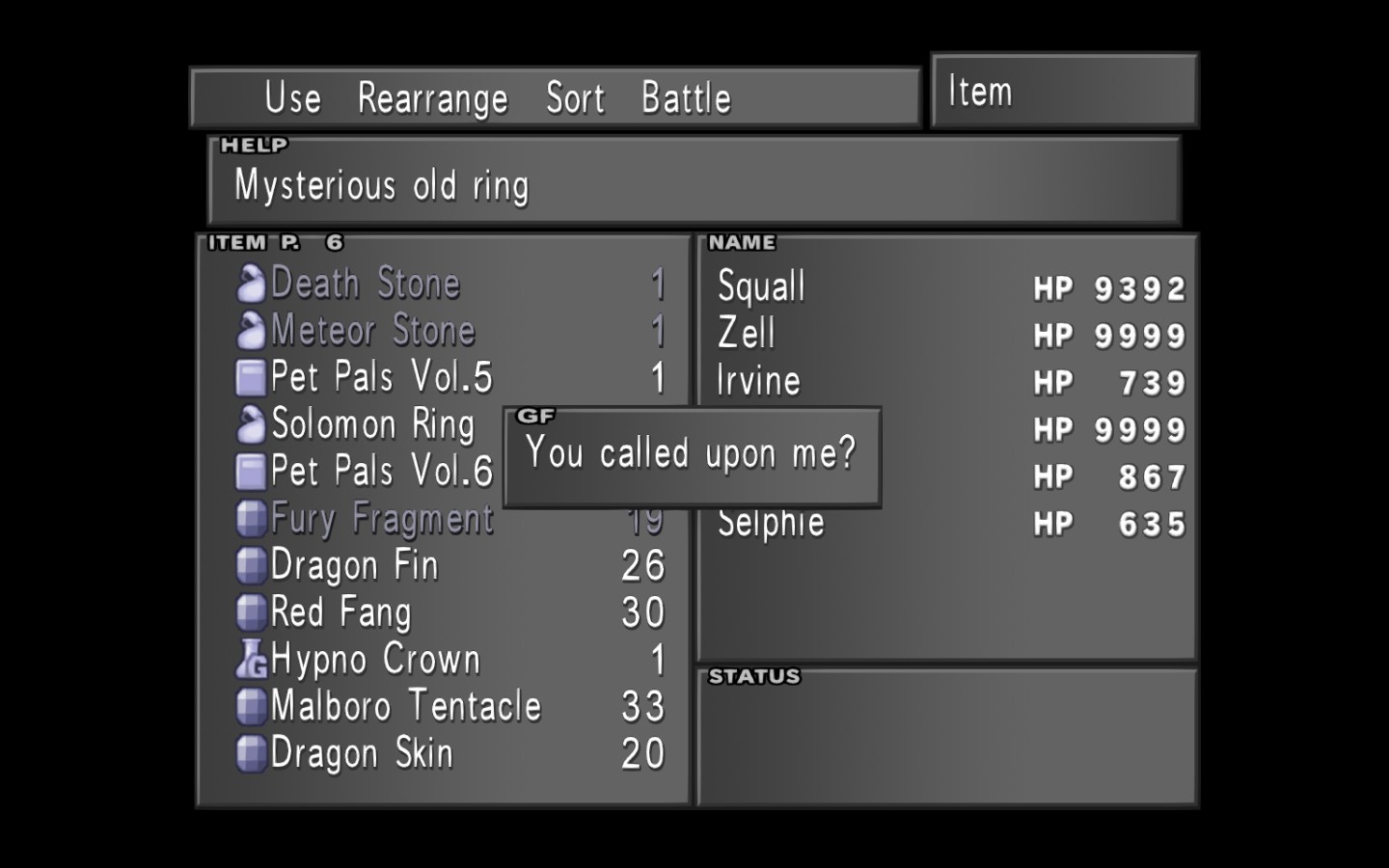The height and width of the screenshot is (868, 1389).
Task: Click the Pet Pals Vol.5 book icon
Action: (x=251, y=378)
